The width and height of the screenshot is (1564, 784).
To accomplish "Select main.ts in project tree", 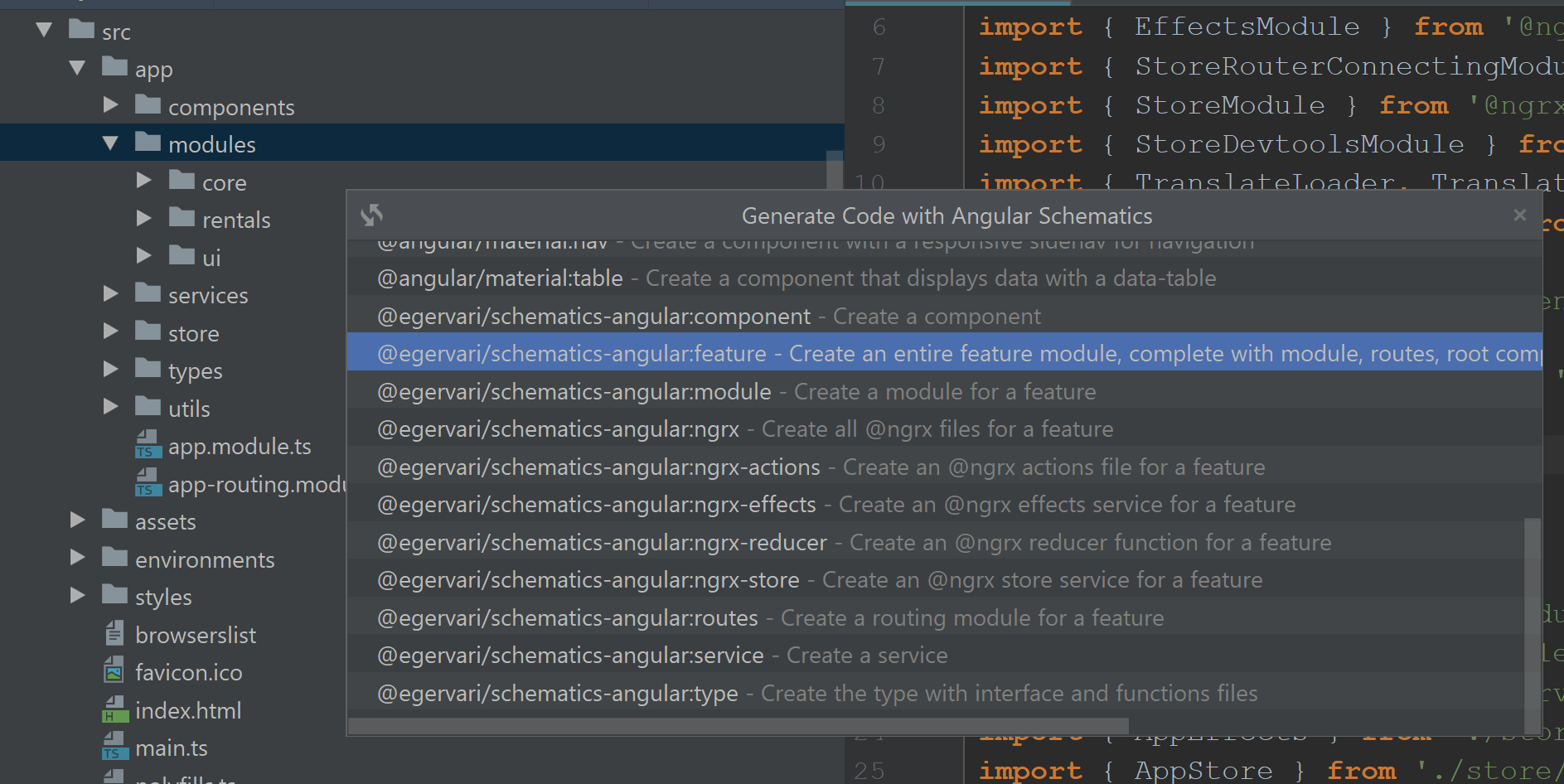I will tap(172, 748).
